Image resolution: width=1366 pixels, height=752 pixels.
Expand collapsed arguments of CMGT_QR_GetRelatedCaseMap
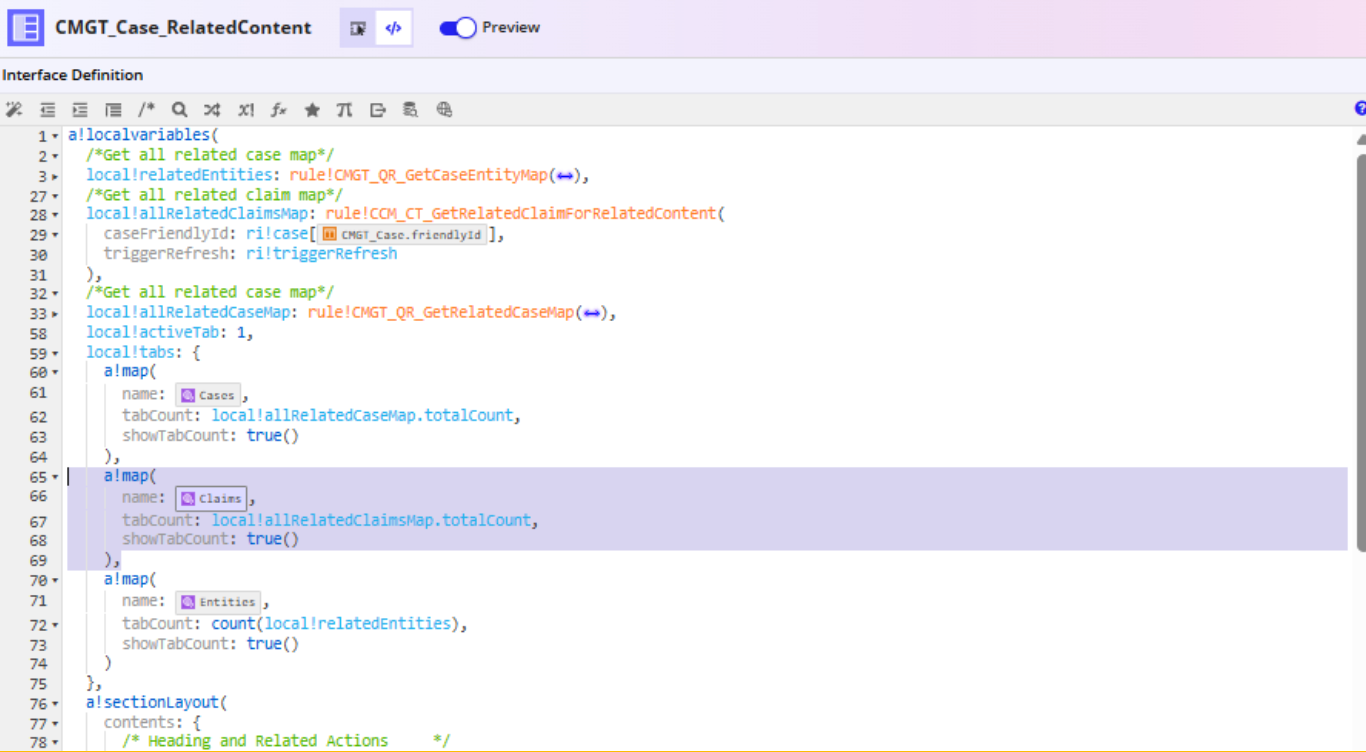pos(591,313)
